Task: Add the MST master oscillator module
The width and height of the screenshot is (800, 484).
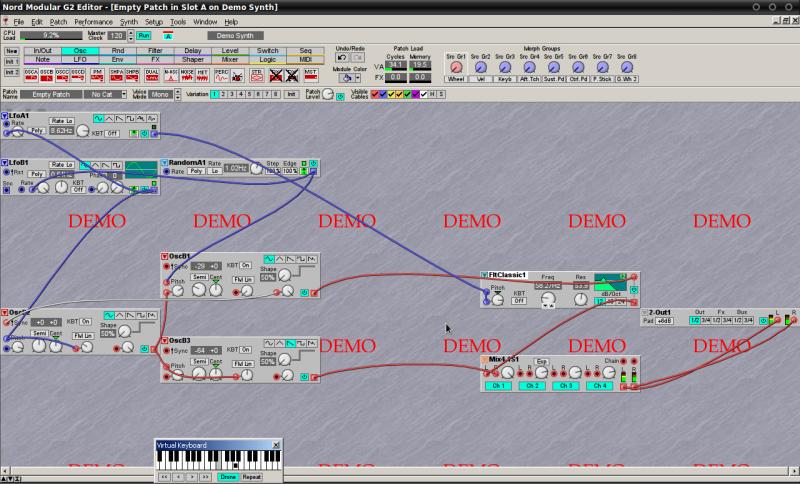Action: (x=311, y=75)
